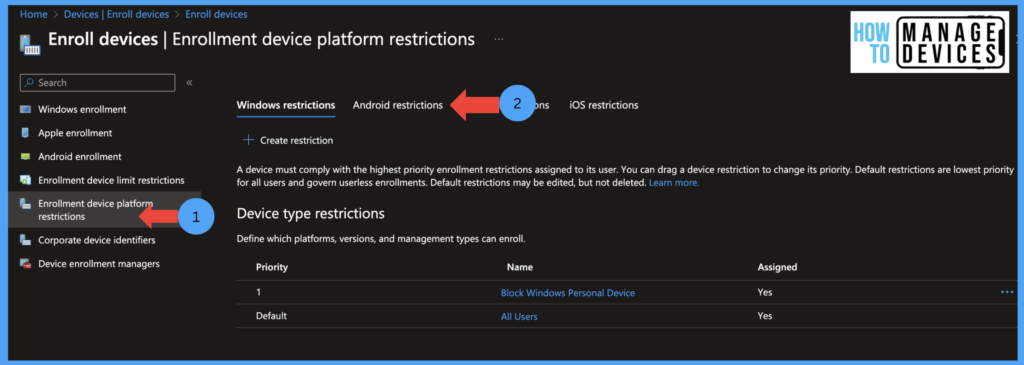Go to Devices | Enroll devices breadcrumb
The width and height of the screenshot is (1024, 365).
[x=116, y=14]
